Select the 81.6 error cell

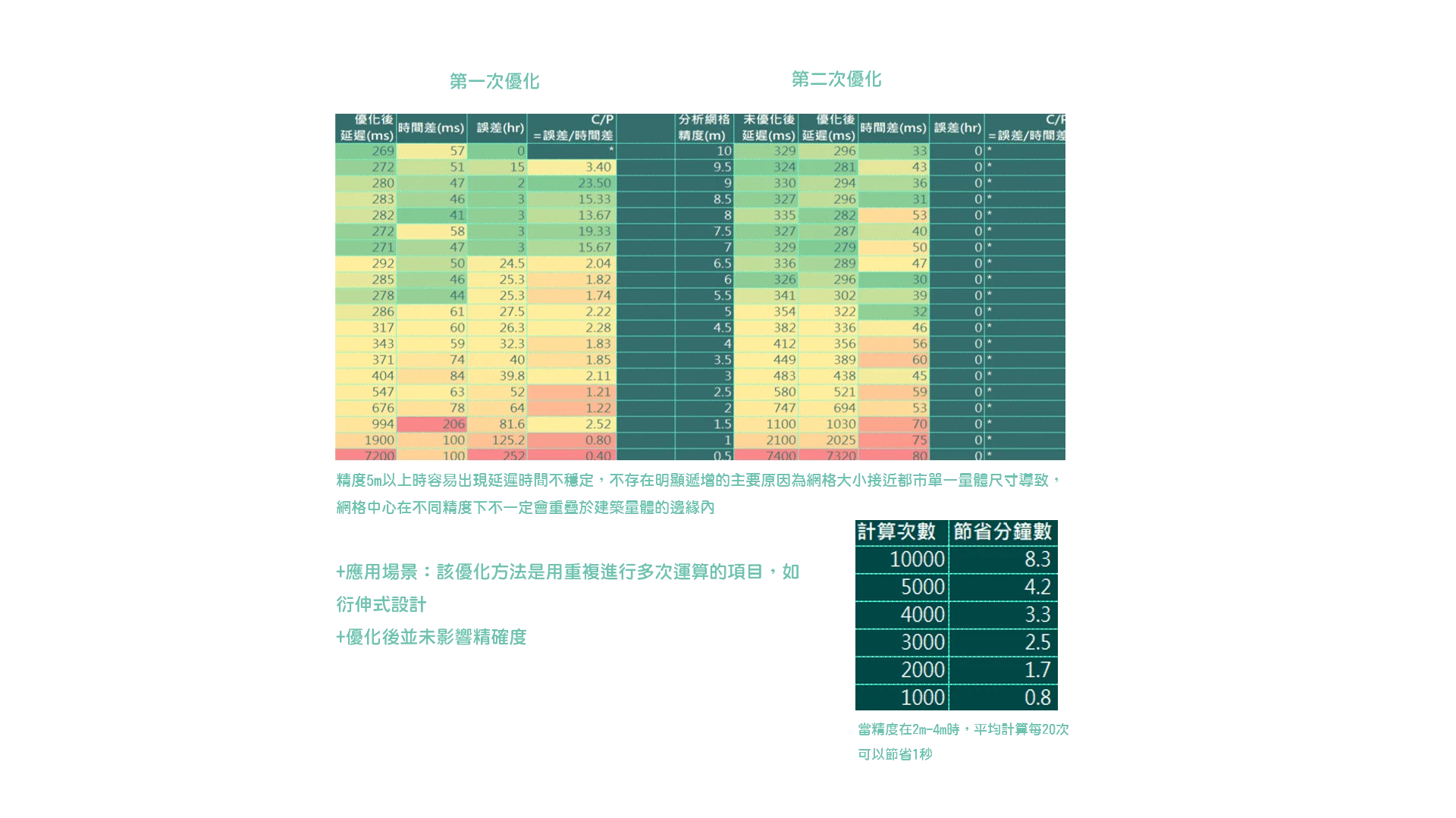pos(497,424)
